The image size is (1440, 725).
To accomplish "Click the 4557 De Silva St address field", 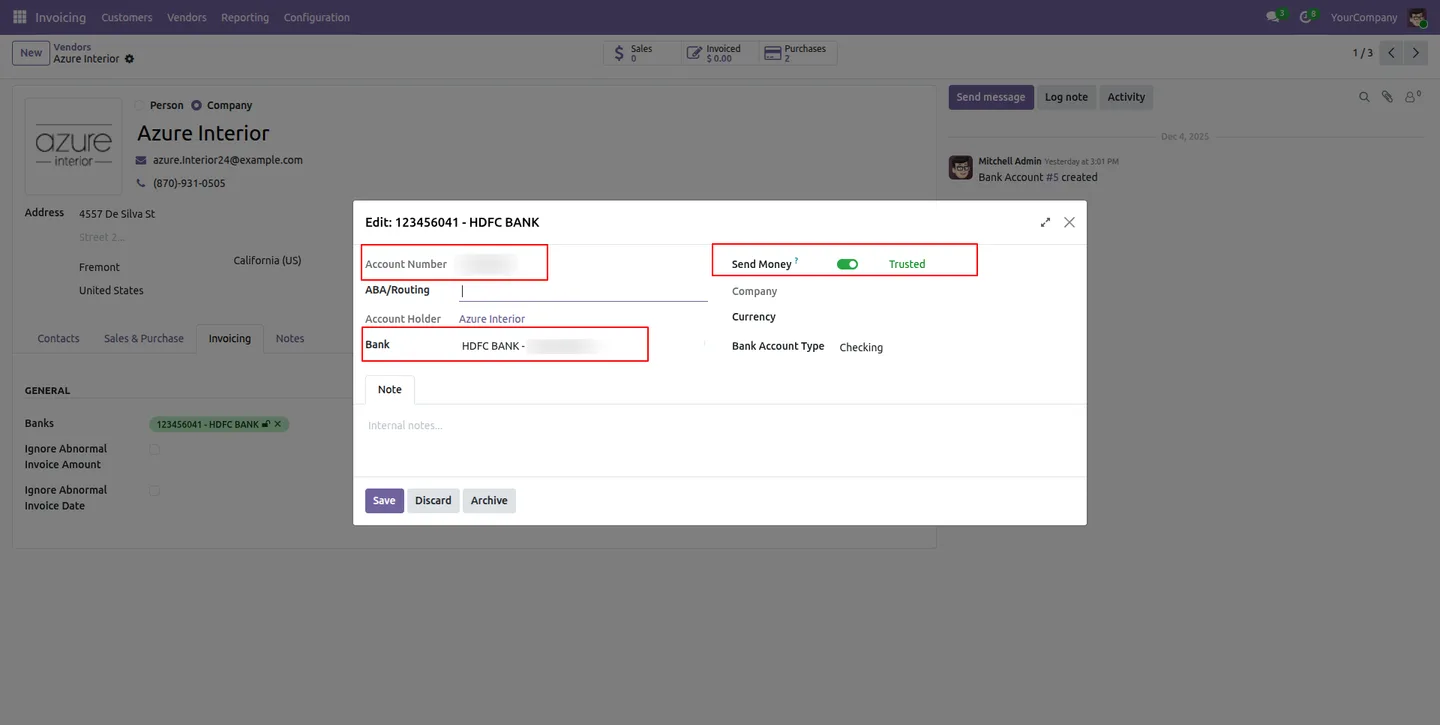I will point(117,214).
